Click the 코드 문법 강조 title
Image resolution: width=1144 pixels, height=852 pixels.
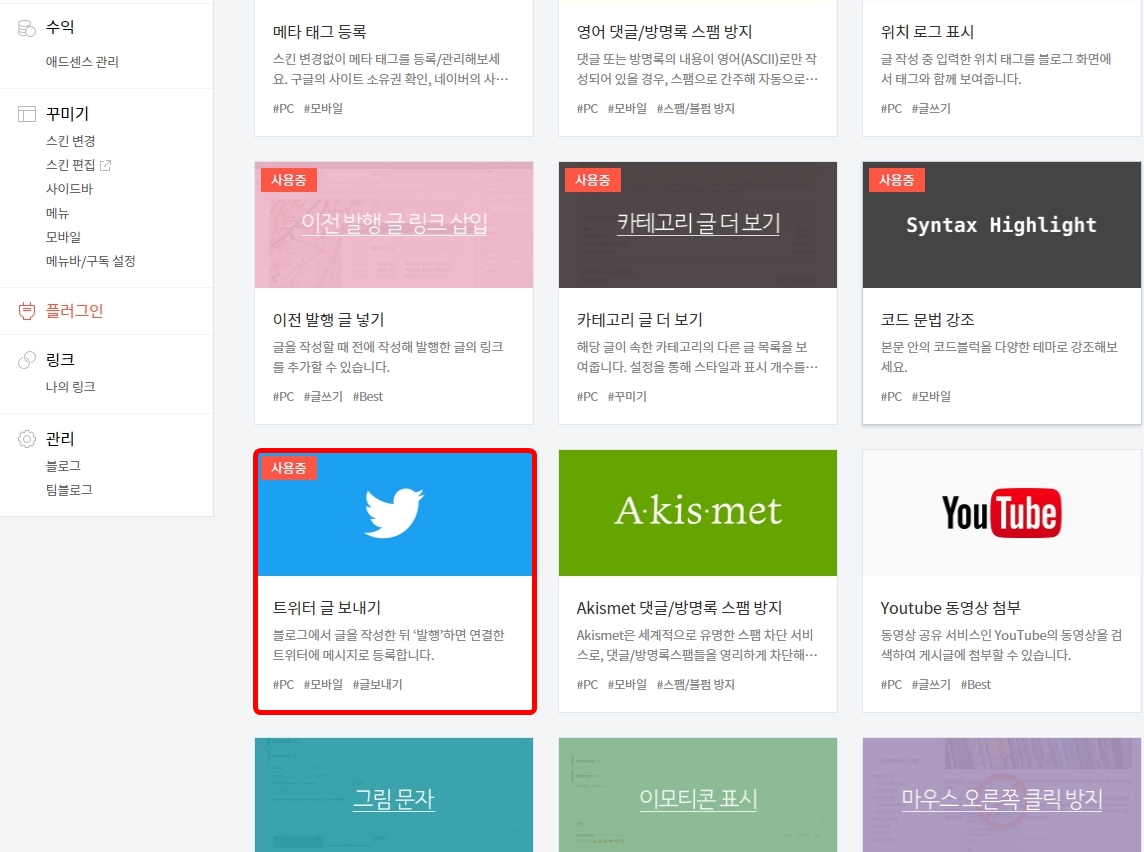(927, 320)
